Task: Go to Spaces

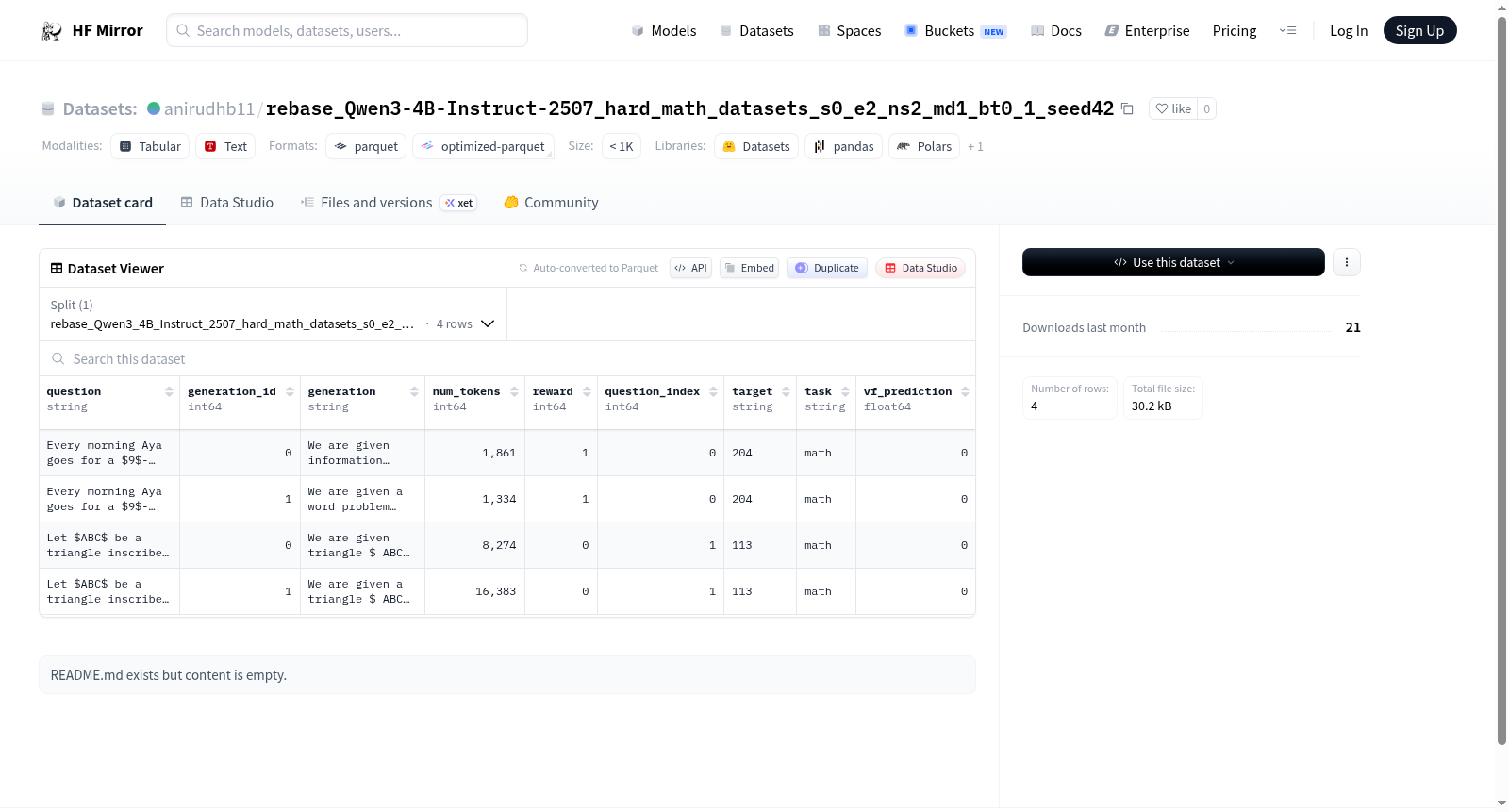Action: [x=850, y=31]
